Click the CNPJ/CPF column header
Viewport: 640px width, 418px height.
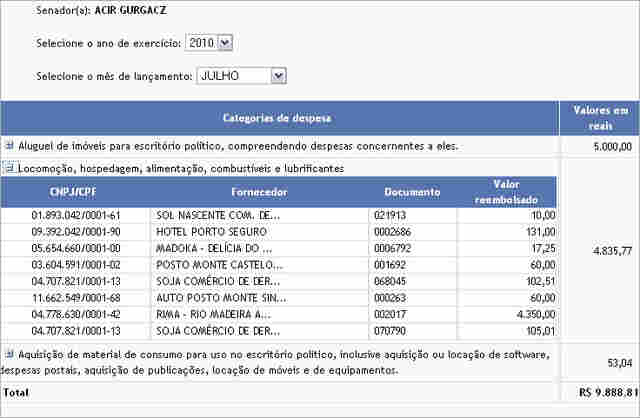click(75, 191)
